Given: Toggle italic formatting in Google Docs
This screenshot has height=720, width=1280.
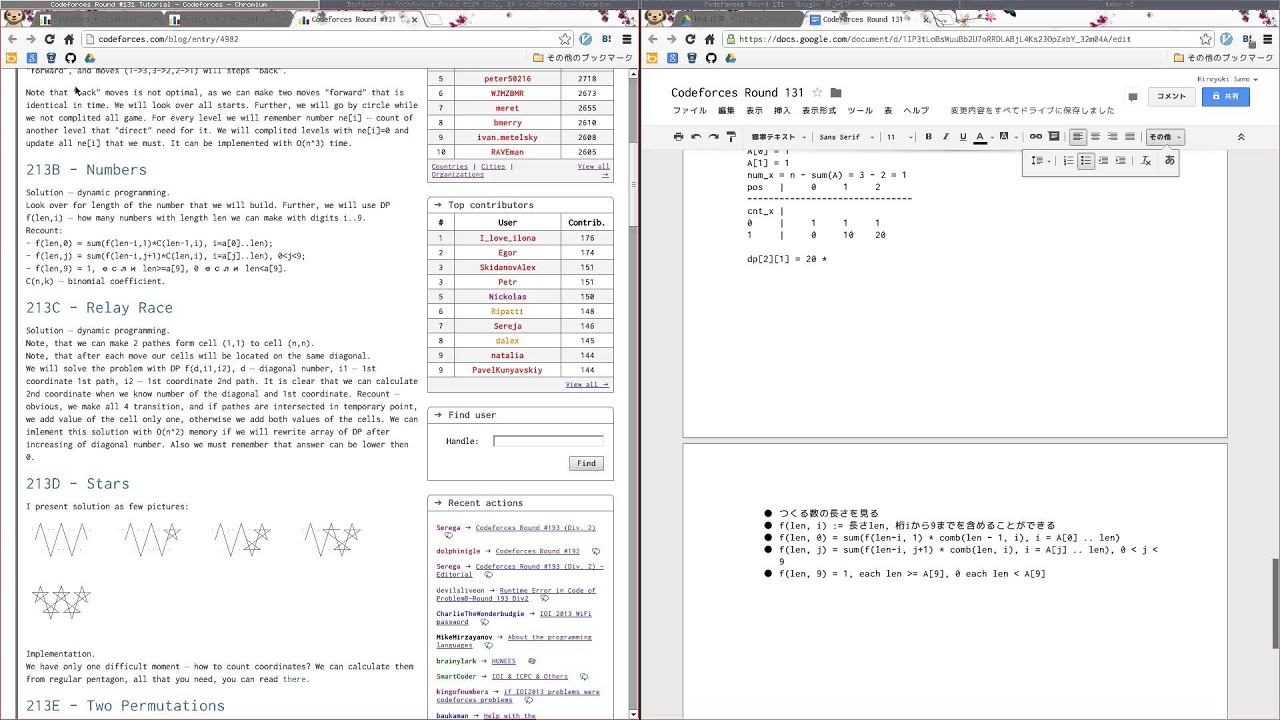Looking at the screenshot, I should tap(945, 137).
